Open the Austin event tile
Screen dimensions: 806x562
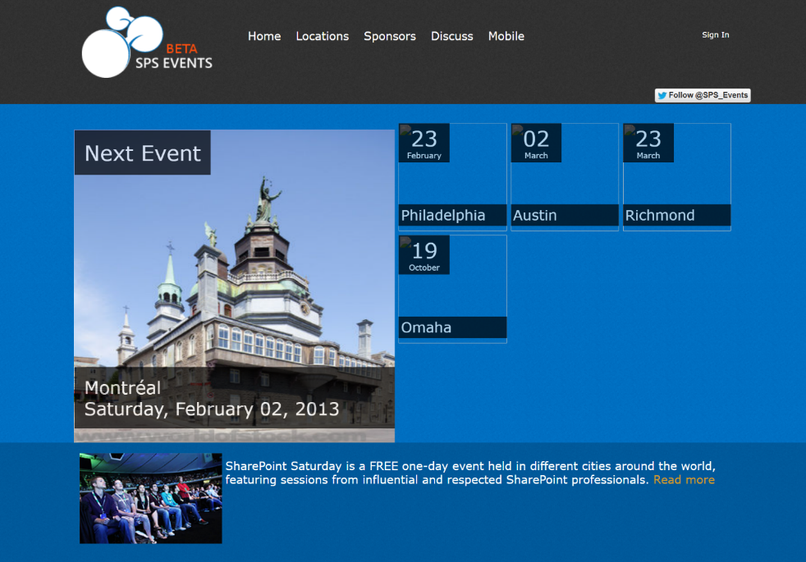click(564, 177)
